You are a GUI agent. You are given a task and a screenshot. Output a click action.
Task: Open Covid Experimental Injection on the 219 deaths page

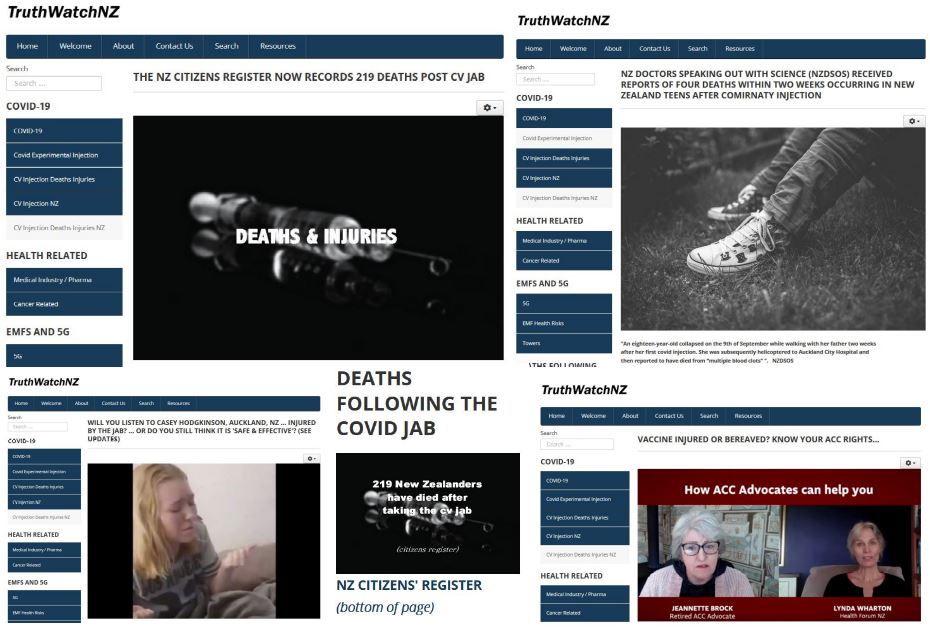pyautogui.click(x=64, y=155)
